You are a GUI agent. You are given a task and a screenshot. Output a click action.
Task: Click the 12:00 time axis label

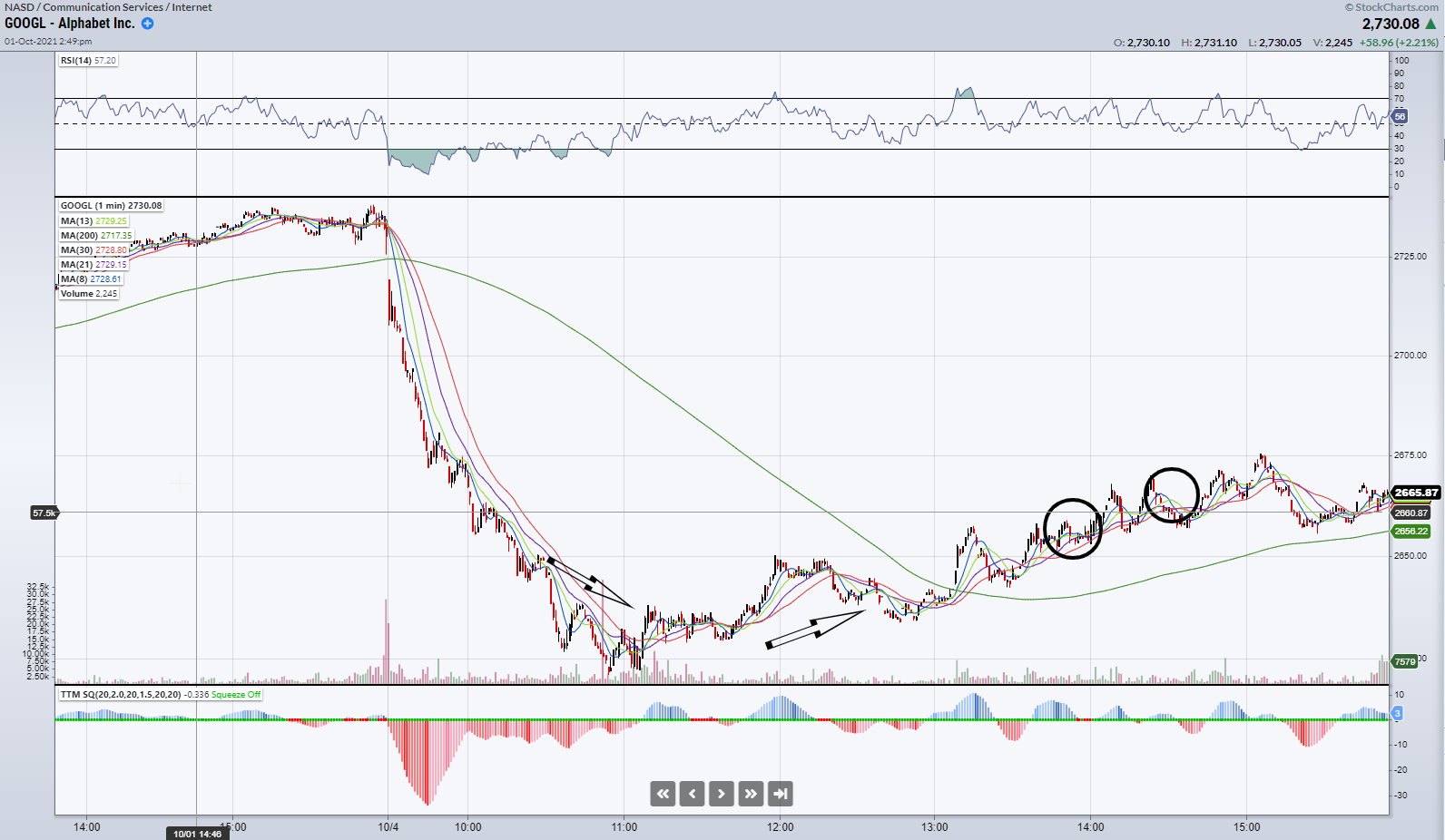pos(781,826)
